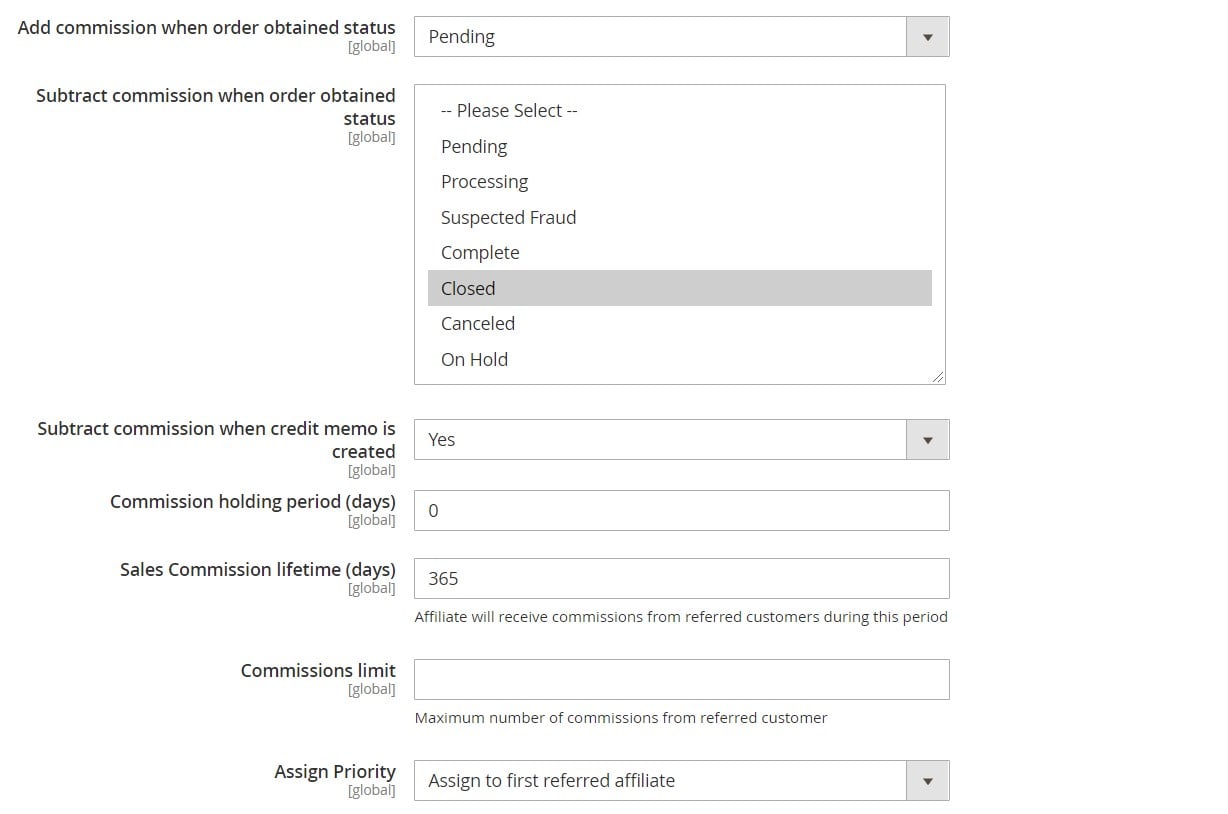
Task: Open the 'Add commission when order obtained status' dropdown
Action: click(x=681, y=37)
